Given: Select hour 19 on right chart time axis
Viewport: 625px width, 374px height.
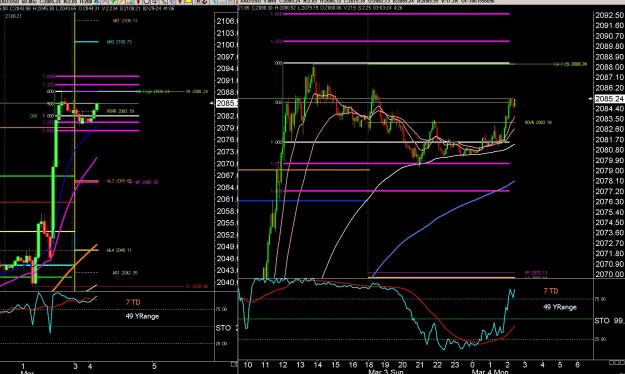Looking at the screenshot, I should click(x=385, y=365).
